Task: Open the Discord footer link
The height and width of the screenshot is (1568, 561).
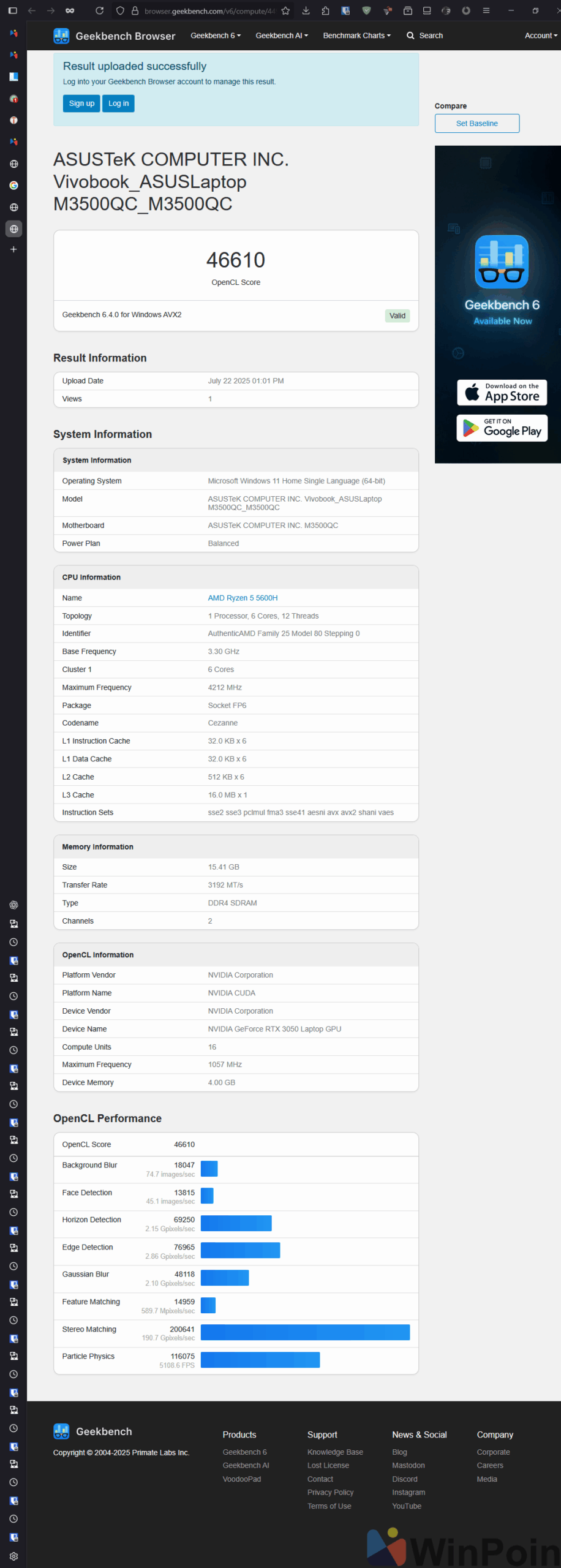Action: pos(405,1479)
